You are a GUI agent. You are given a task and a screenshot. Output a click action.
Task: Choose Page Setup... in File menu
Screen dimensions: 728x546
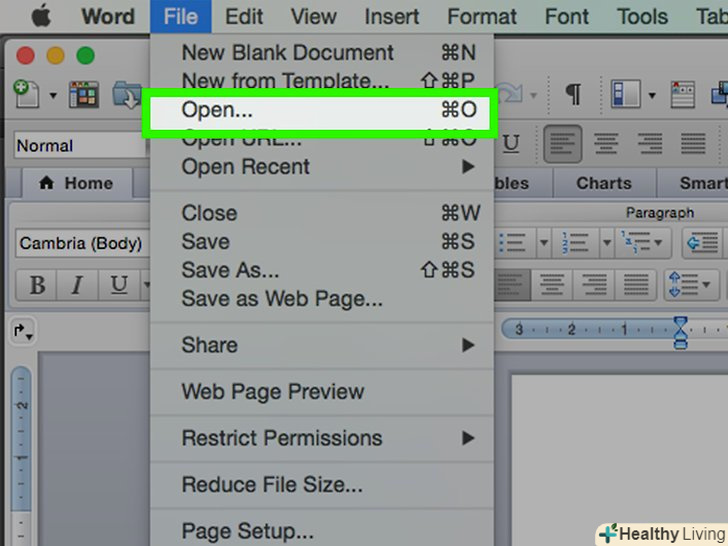coord(322,531)
